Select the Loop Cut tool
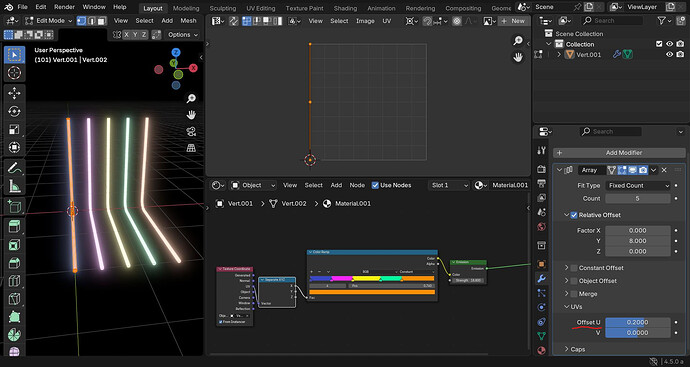Image resolution: width=690 pixels, height=367 pixels. 15,281
